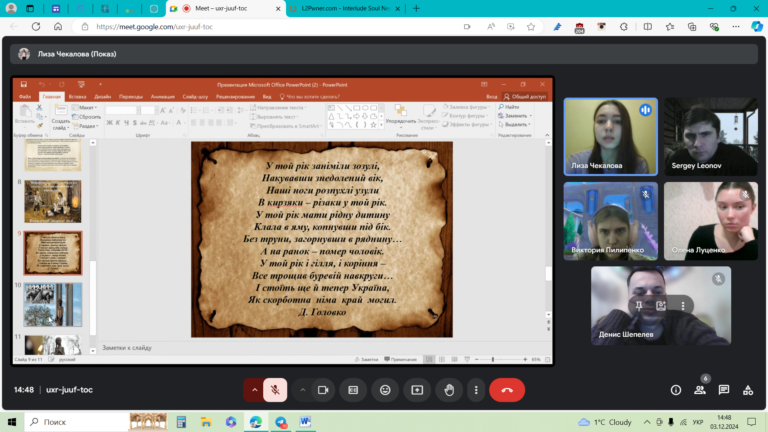Open the PowerPoint Файл tab
Viewport: 768px width, 432px height.
[24, 96]
